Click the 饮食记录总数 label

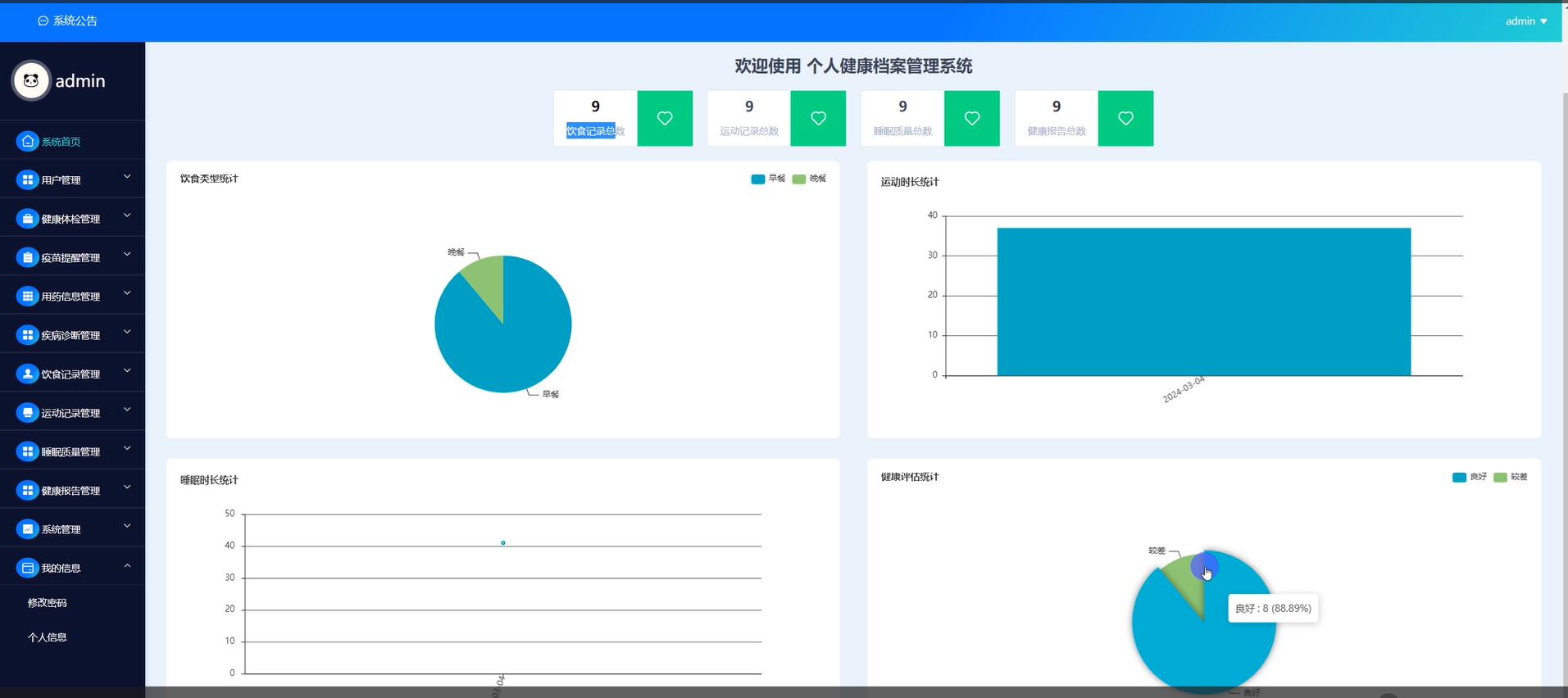[596, 131]
